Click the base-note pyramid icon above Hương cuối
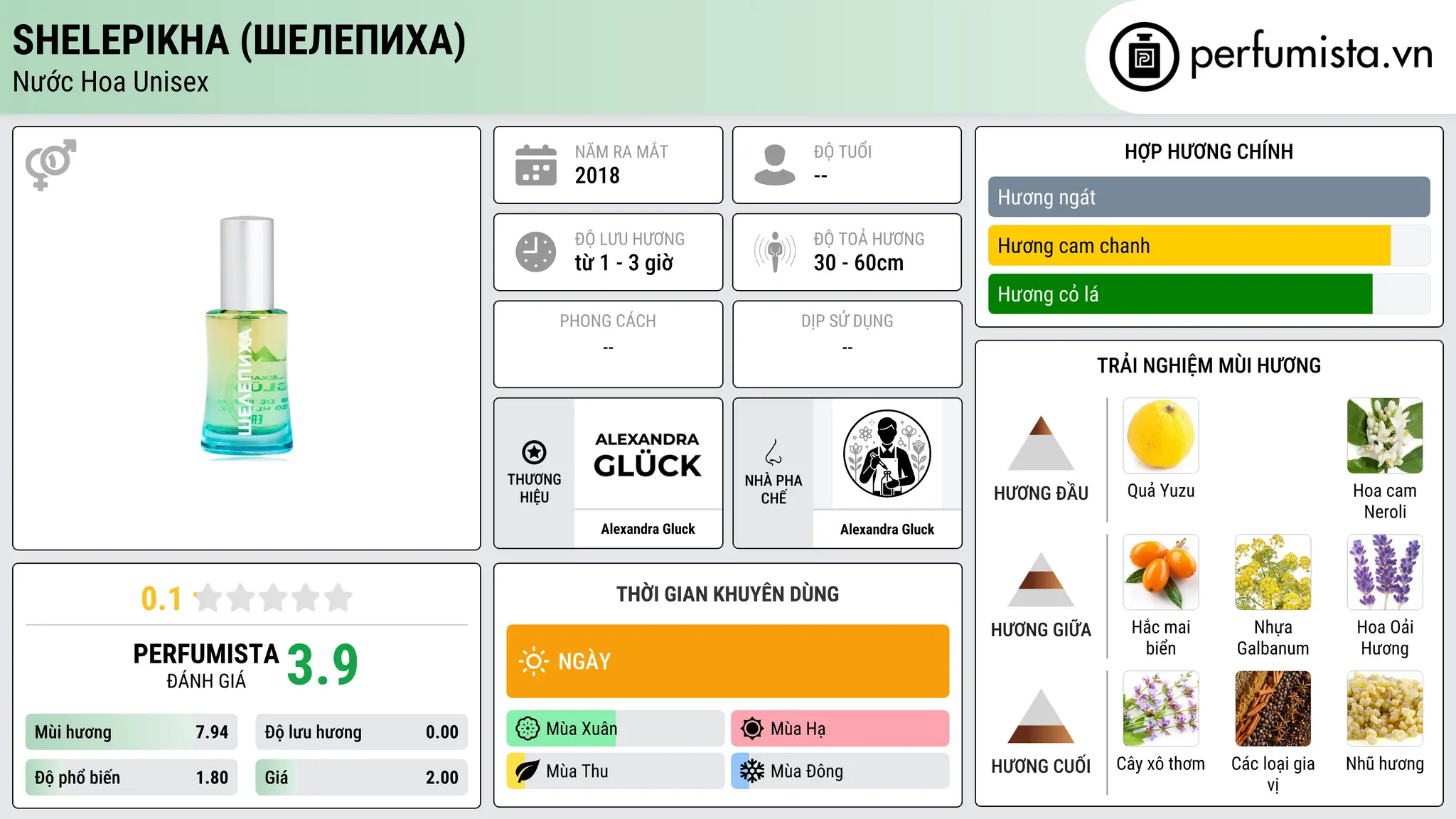The height and width of the screenshot is (819, 1456). (x=1041, y=716)
